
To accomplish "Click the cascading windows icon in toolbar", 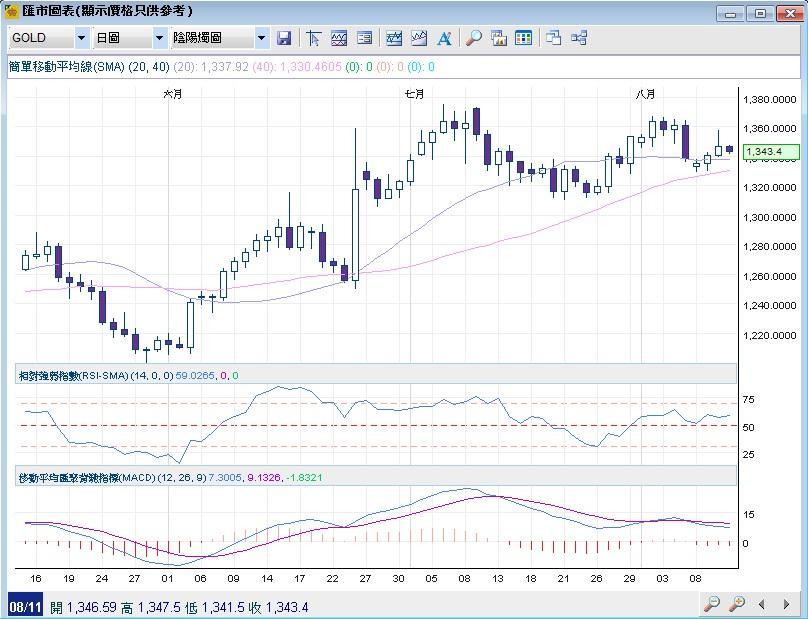I will coord(554,38).
